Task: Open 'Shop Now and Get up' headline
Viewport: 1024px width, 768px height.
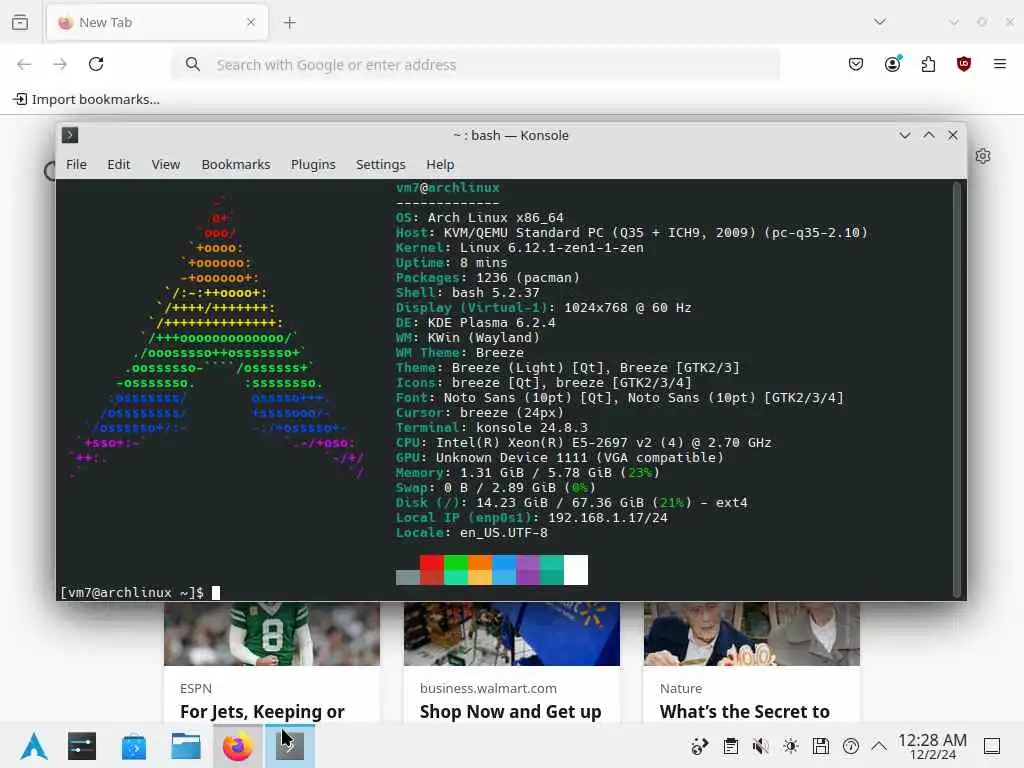Action: click(x=511, y=712)
